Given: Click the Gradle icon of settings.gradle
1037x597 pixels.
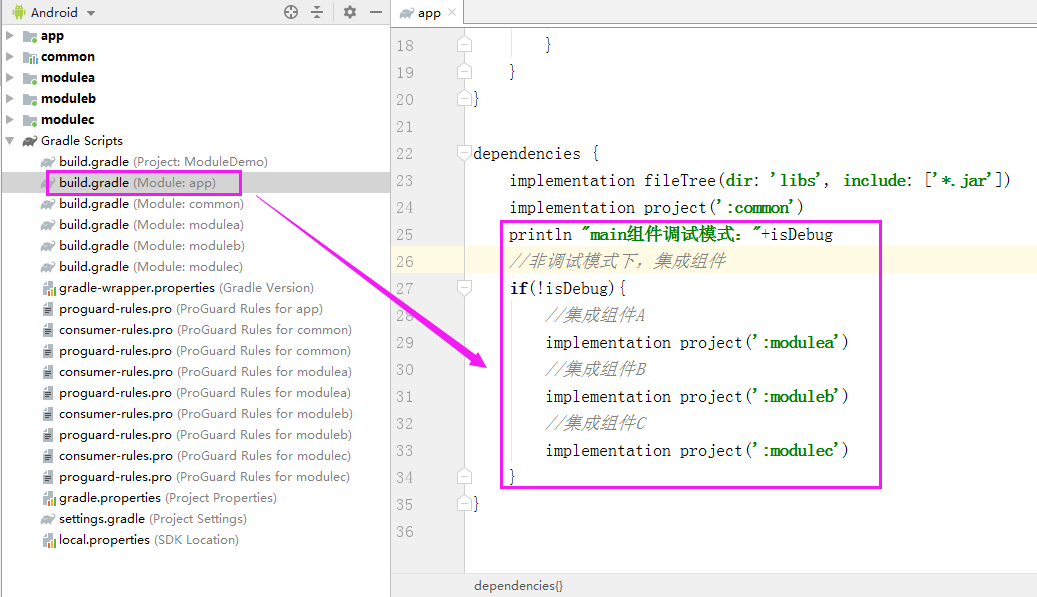Looking at the screenshot, I should pos(48,520).
